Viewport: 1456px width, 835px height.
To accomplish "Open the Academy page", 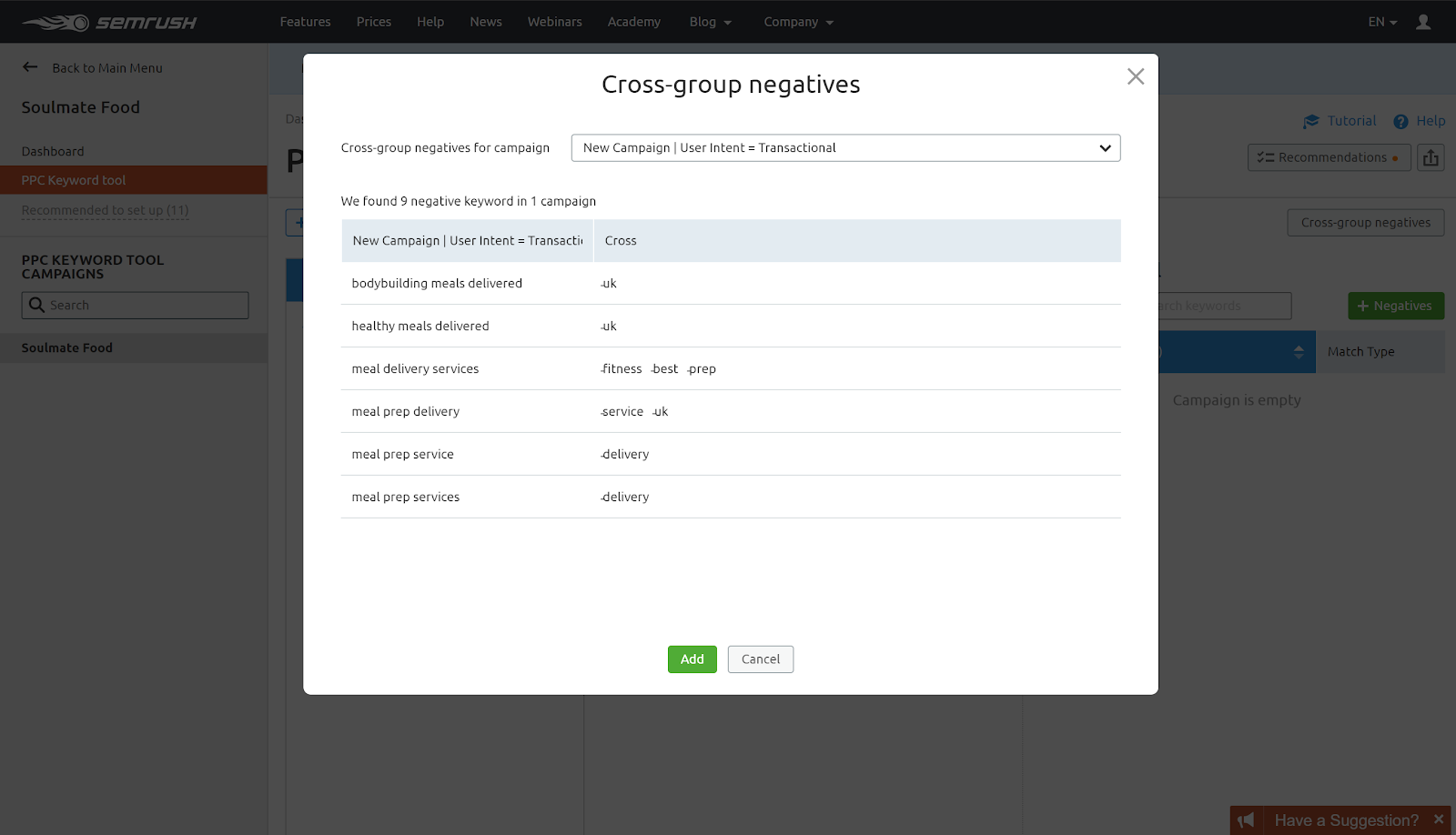I will point(634,22).
